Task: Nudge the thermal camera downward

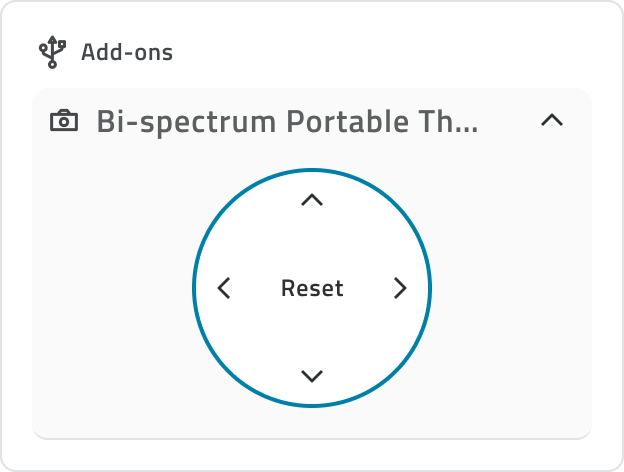Action: point(312,376)
